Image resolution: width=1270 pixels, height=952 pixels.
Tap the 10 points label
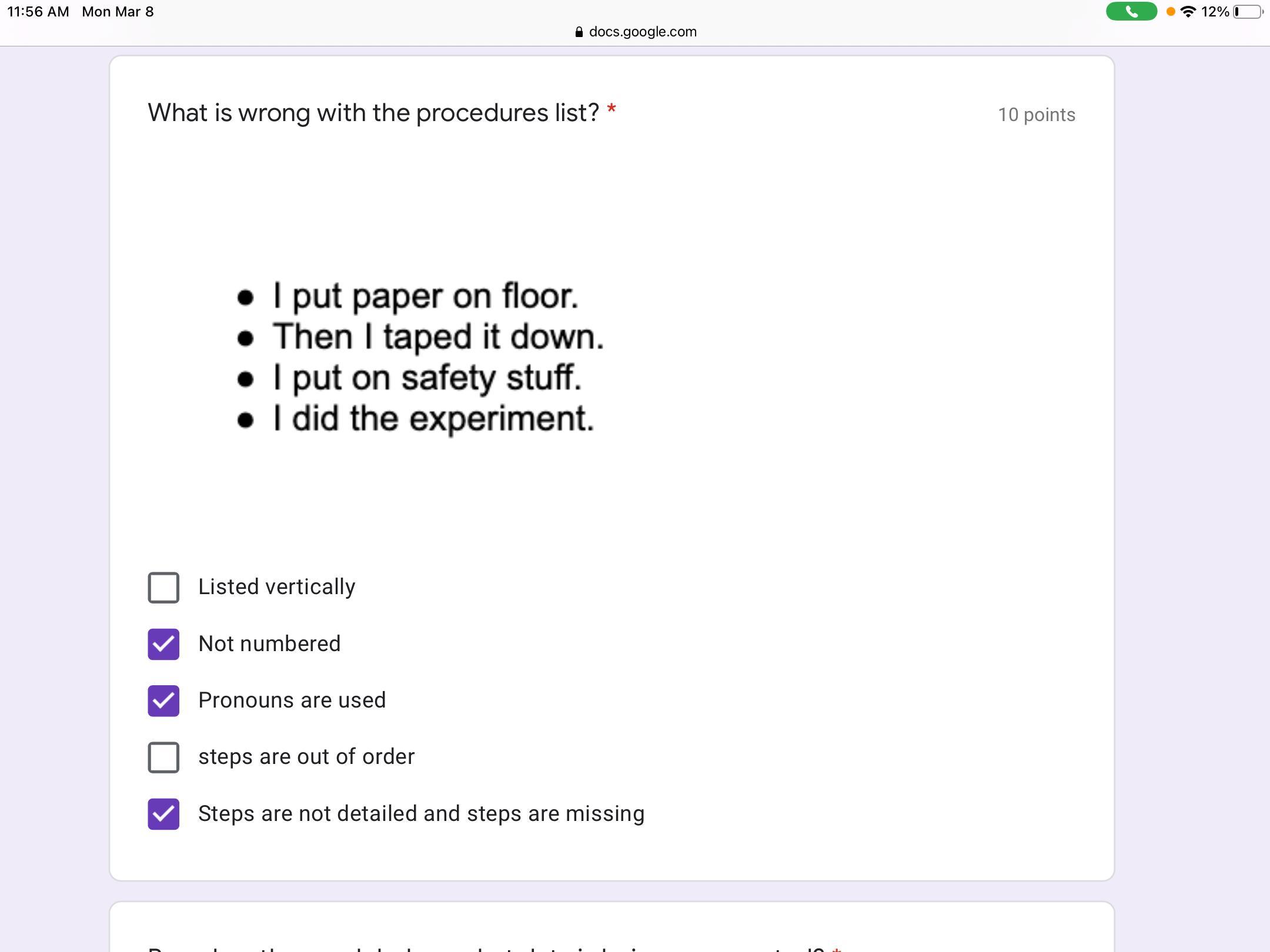(x=1037, y=115)
